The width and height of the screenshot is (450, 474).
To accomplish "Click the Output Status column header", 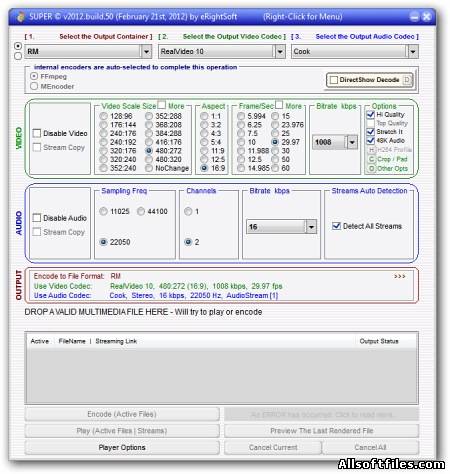I will coord(379,341).
